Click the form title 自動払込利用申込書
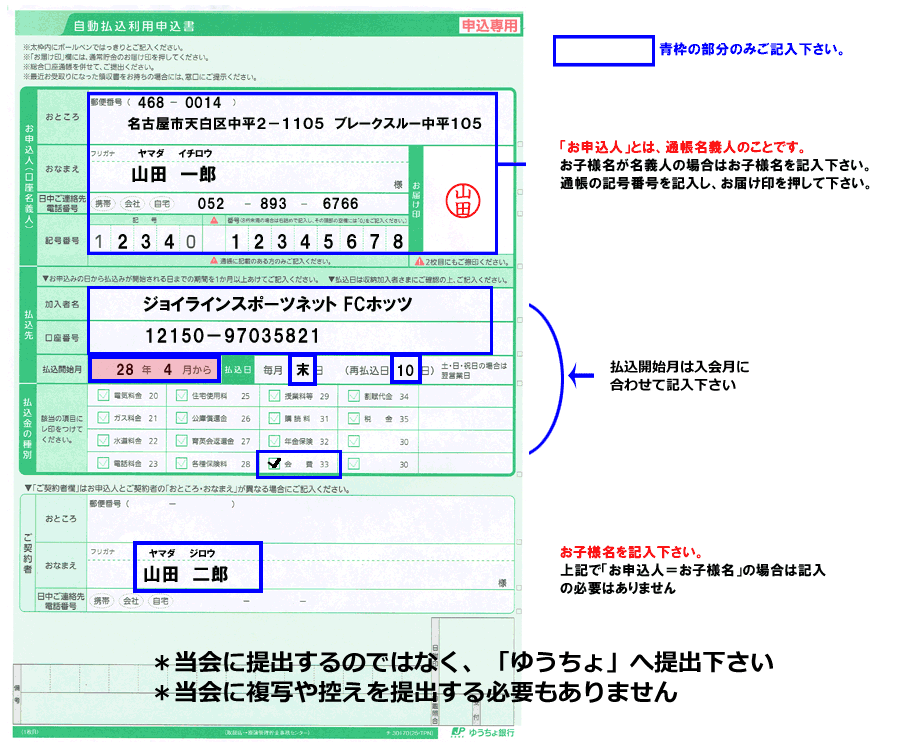902x745 pixels. point(134,26)
